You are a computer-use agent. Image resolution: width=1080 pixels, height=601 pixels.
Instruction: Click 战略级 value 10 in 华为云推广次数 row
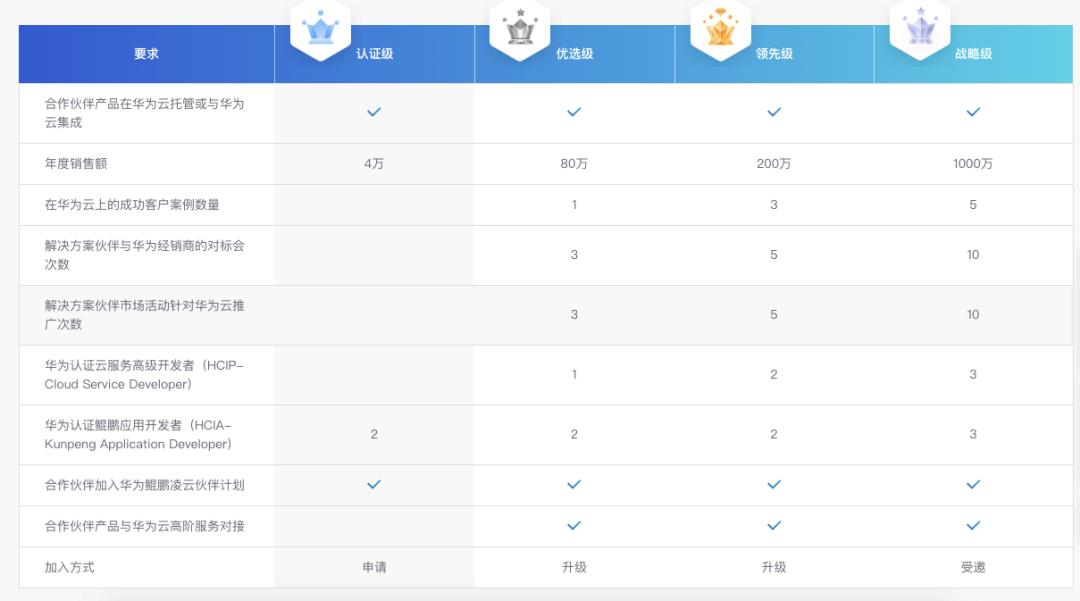coord(973,315)
